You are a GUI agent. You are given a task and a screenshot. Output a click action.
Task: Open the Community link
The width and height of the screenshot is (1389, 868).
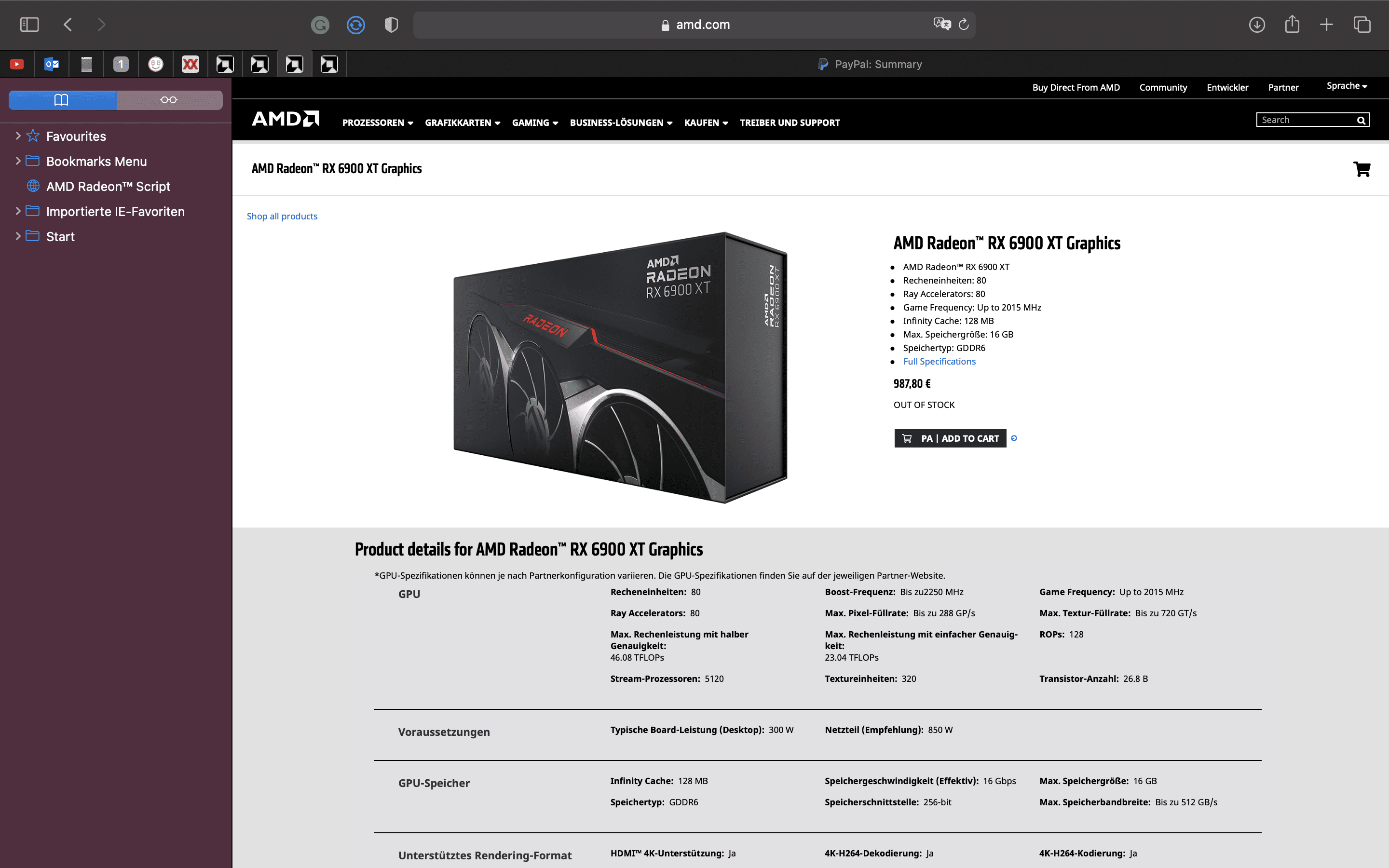coord(1163,87)
